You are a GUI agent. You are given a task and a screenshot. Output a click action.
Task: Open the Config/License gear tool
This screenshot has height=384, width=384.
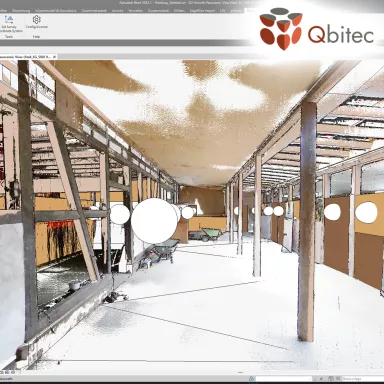tap(37, 22)
